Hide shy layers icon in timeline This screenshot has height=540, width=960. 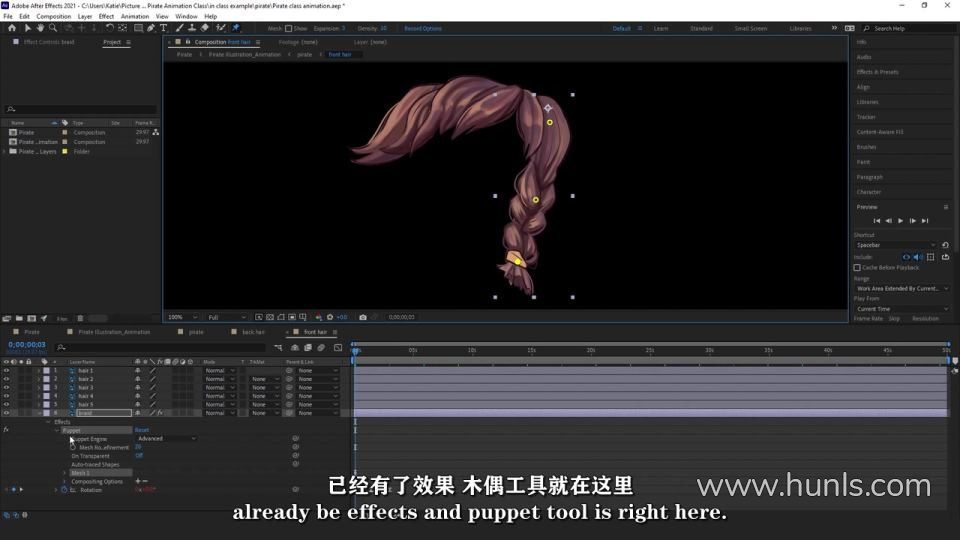295,348
